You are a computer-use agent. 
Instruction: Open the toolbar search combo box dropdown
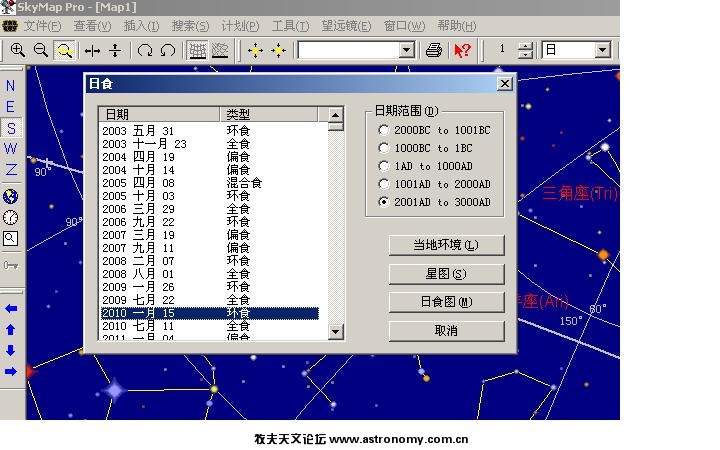point(407,50)
